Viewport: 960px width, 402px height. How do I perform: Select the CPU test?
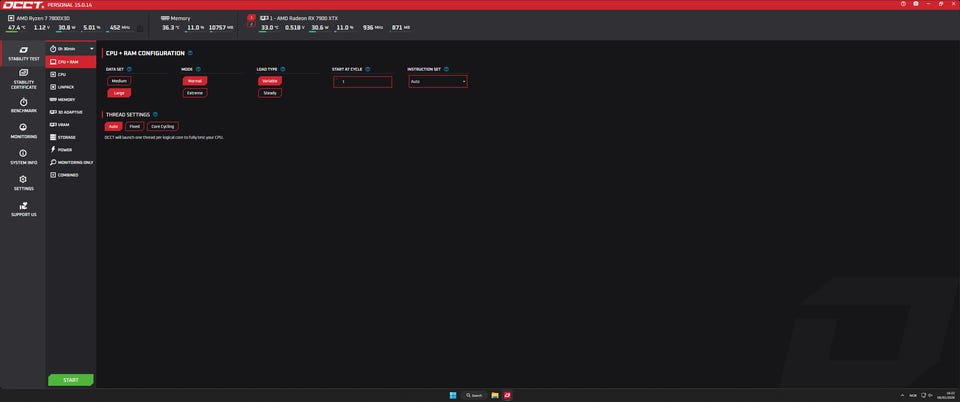coord(71,74)
